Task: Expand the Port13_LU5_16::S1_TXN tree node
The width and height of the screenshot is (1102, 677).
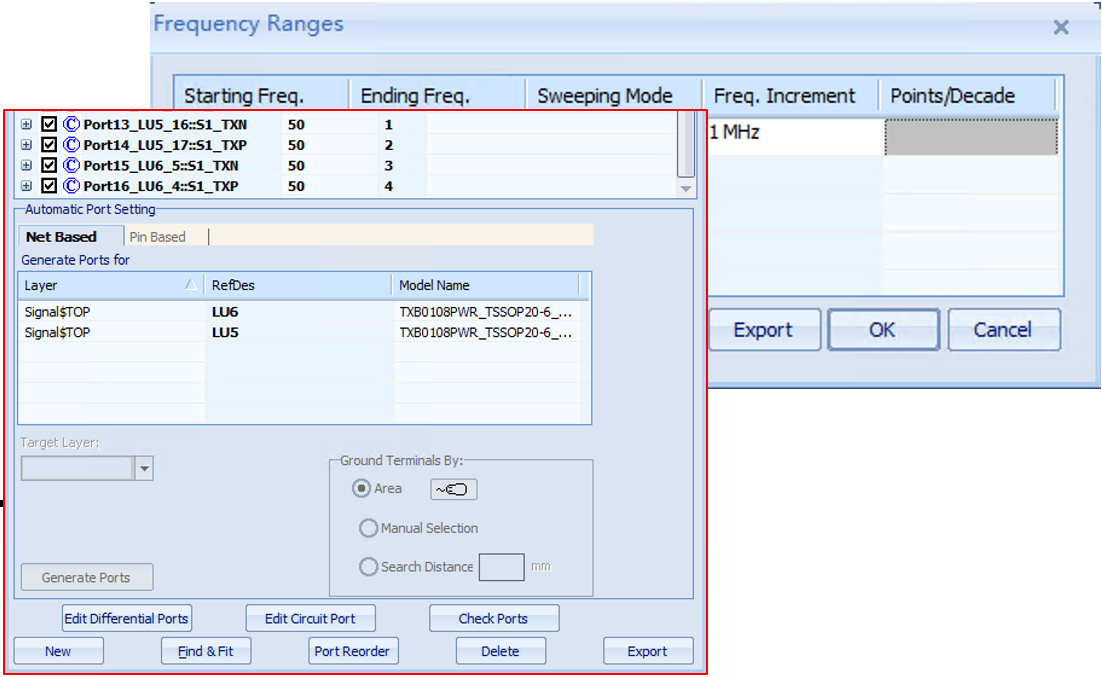Action: 26,124
